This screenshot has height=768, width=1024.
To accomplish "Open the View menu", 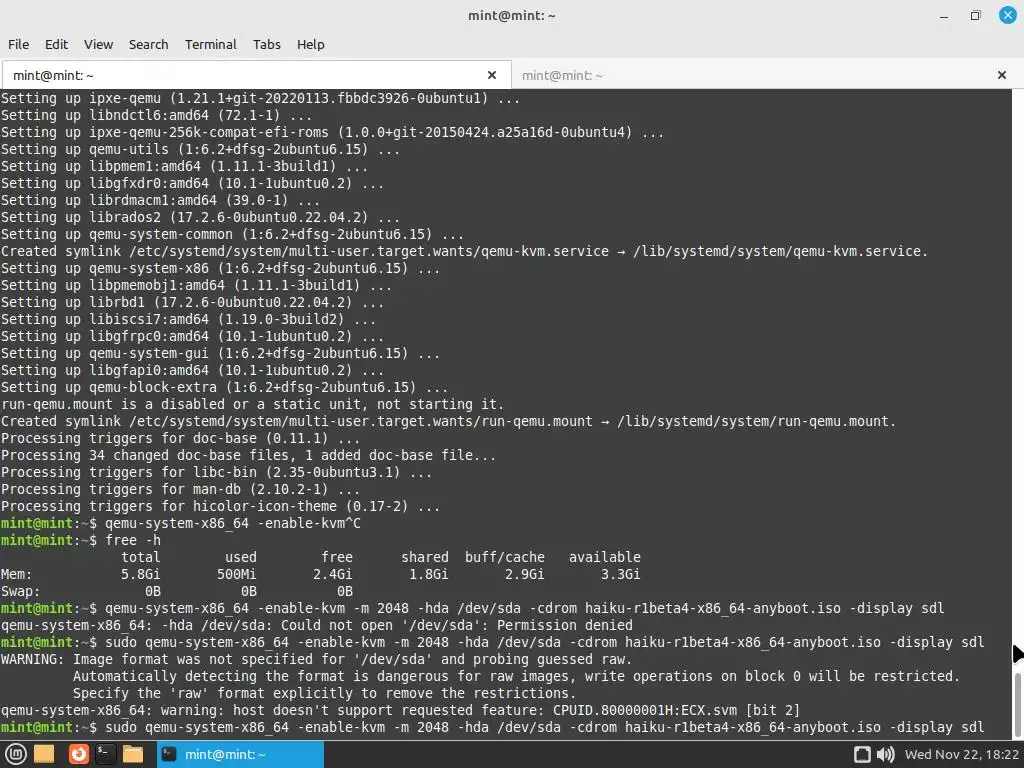I will pyautogui.click(x=99, y=44).
